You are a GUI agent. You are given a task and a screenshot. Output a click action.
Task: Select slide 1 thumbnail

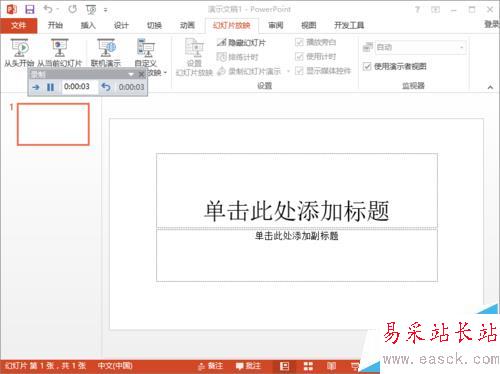coord(53,124)
